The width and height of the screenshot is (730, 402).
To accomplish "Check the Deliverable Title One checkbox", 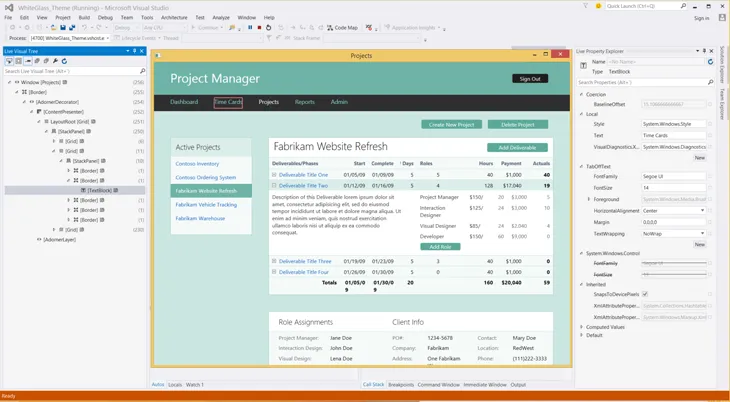I will click(274, 175).
